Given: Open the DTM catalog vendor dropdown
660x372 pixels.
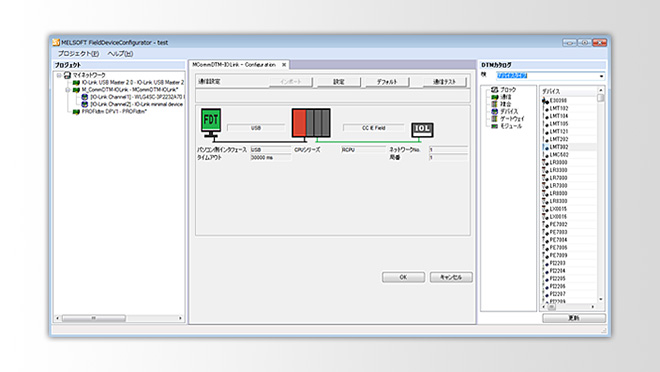Looking at the screenshot, I should [601, 76].
